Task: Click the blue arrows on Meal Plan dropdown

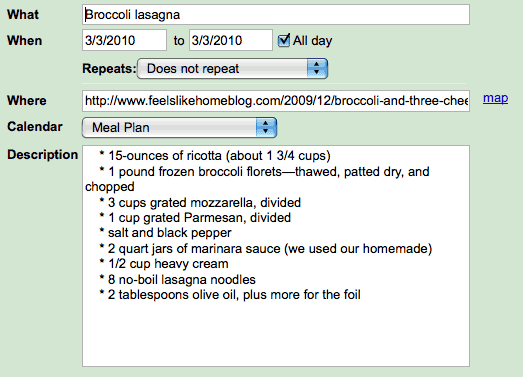Action: 266,127
